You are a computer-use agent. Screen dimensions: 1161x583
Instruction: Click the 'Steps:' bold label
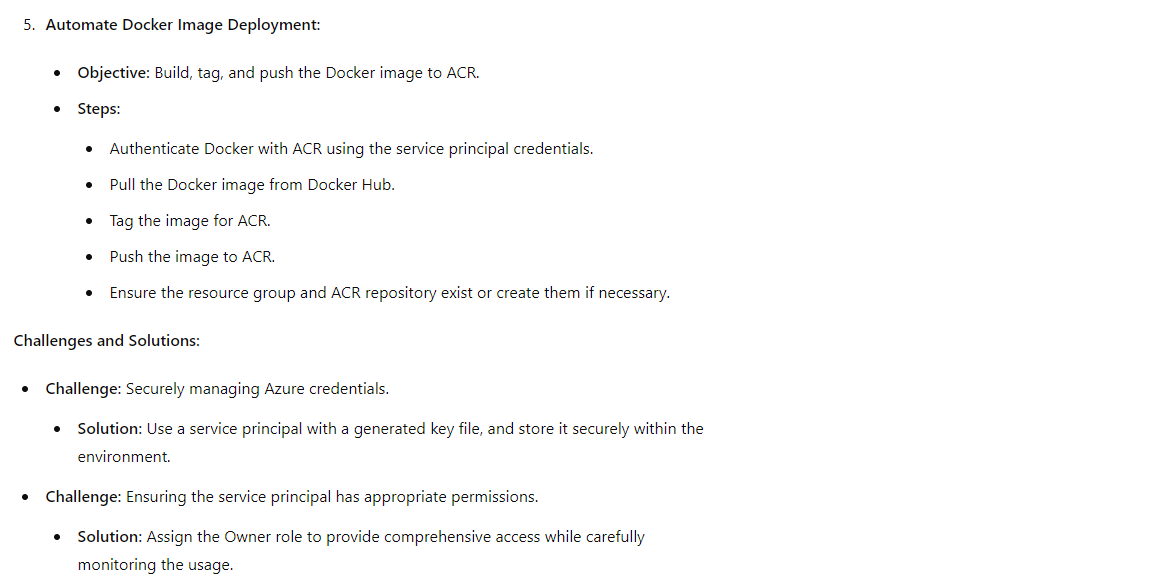tap(98, 109)
